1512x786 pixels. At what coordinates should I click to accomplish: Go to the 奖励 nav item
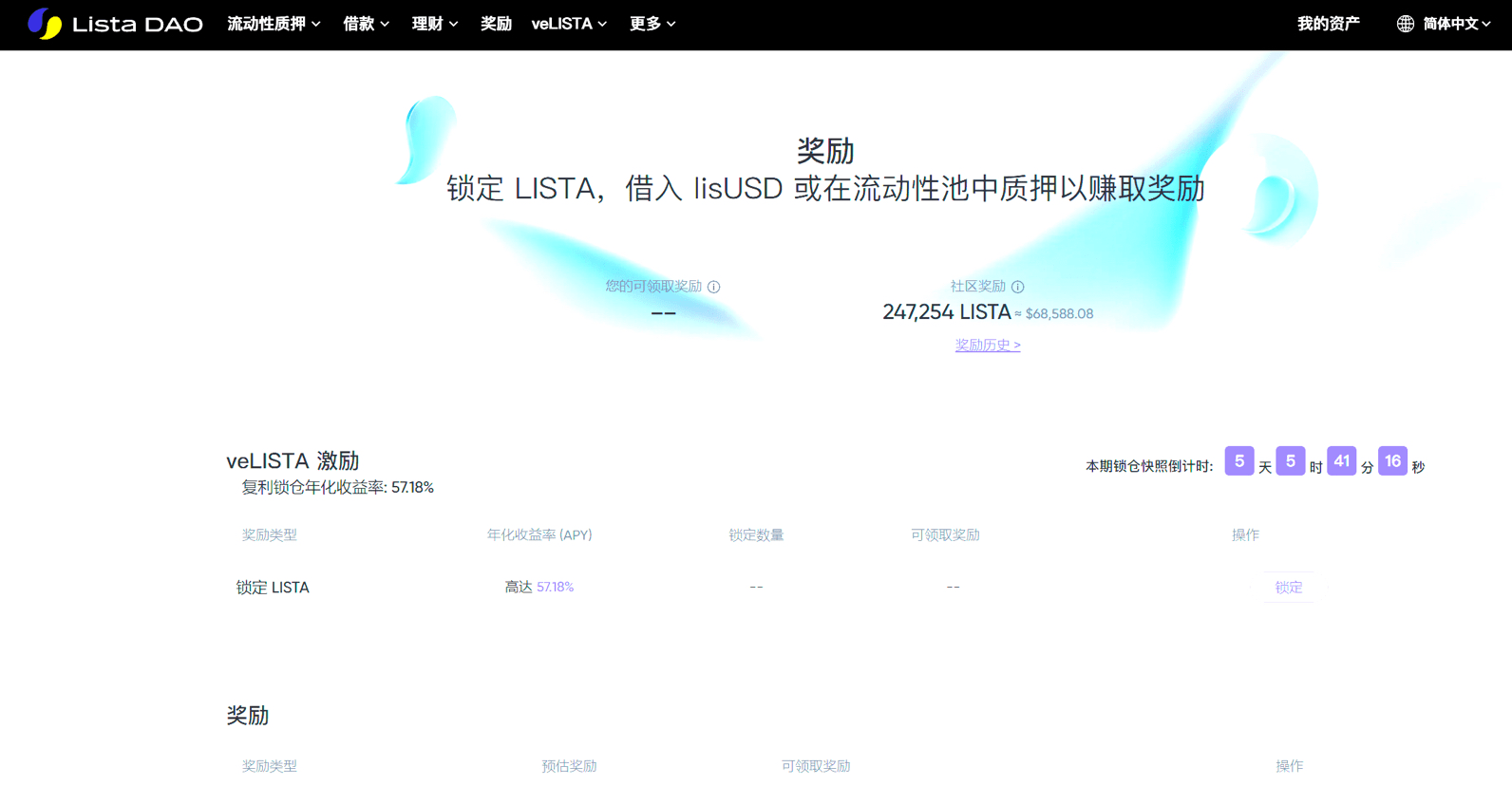pyautogui.click(x=496, y=24)
